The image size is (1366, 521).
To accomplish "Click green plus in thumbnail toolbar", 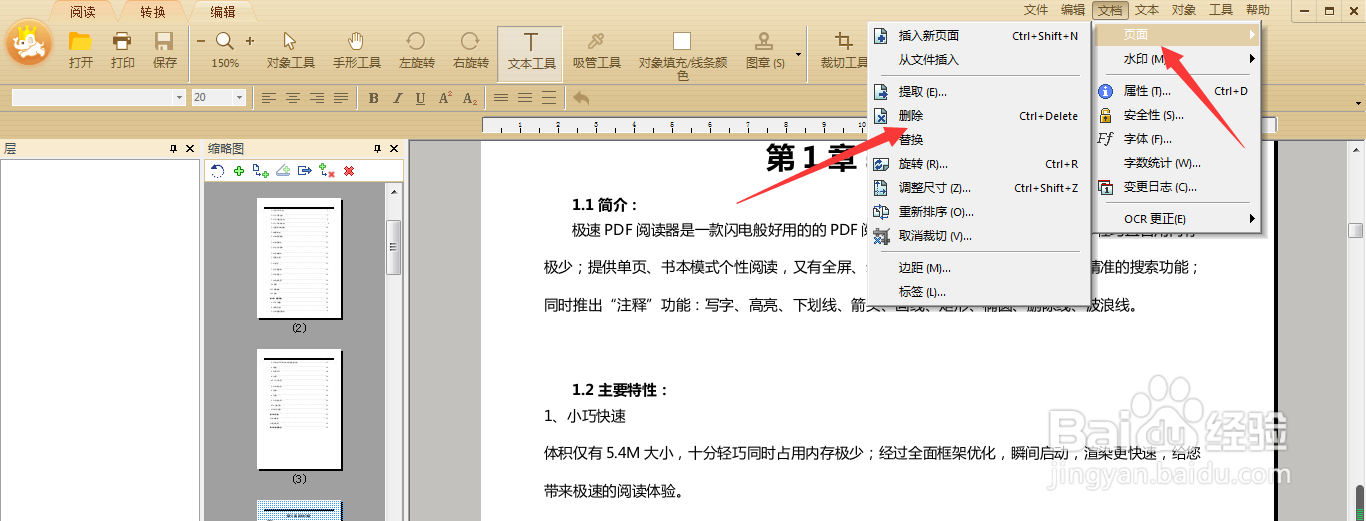I will [x=239, y=171].
